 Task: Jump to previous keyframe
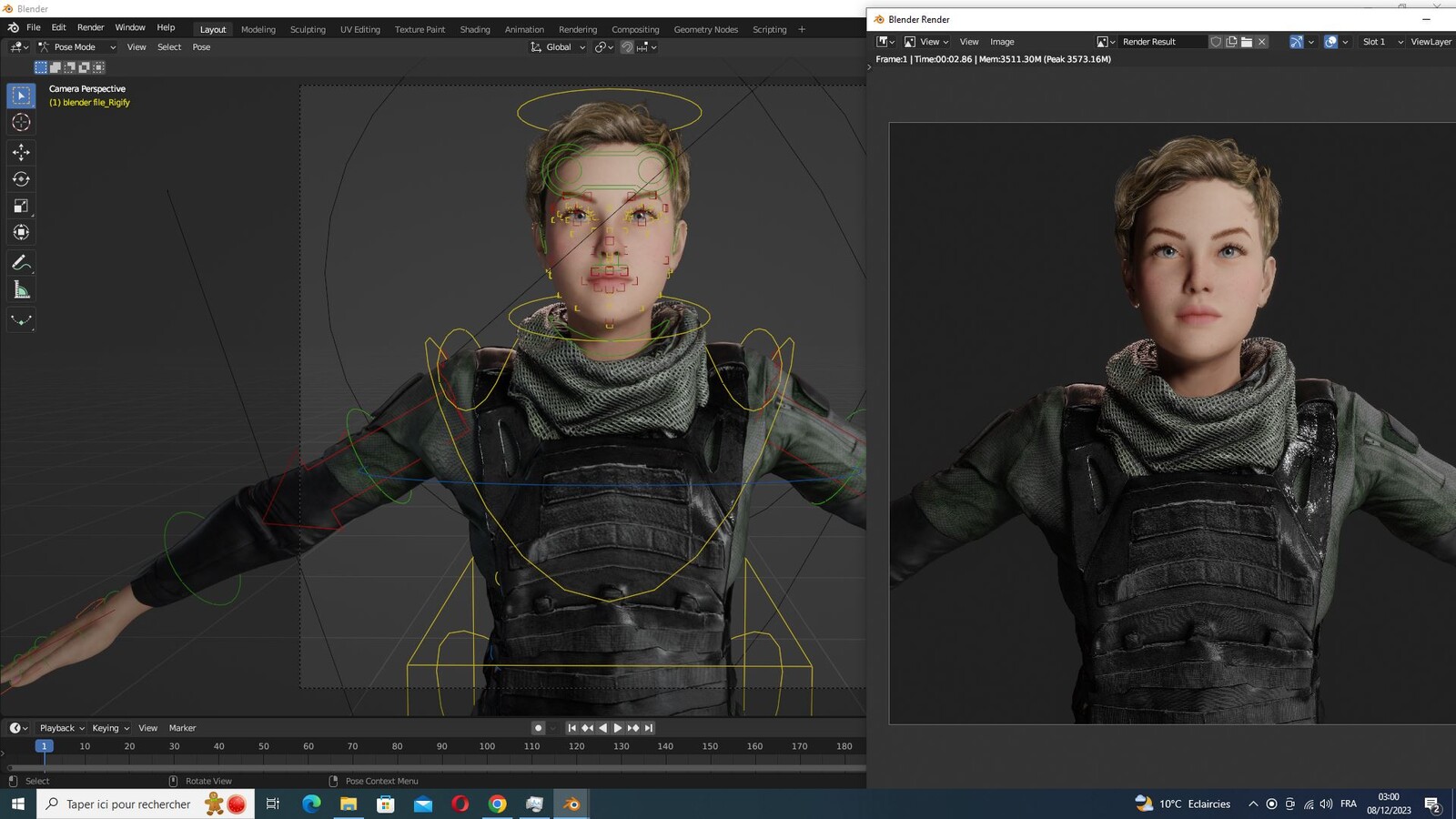[587, 728]
